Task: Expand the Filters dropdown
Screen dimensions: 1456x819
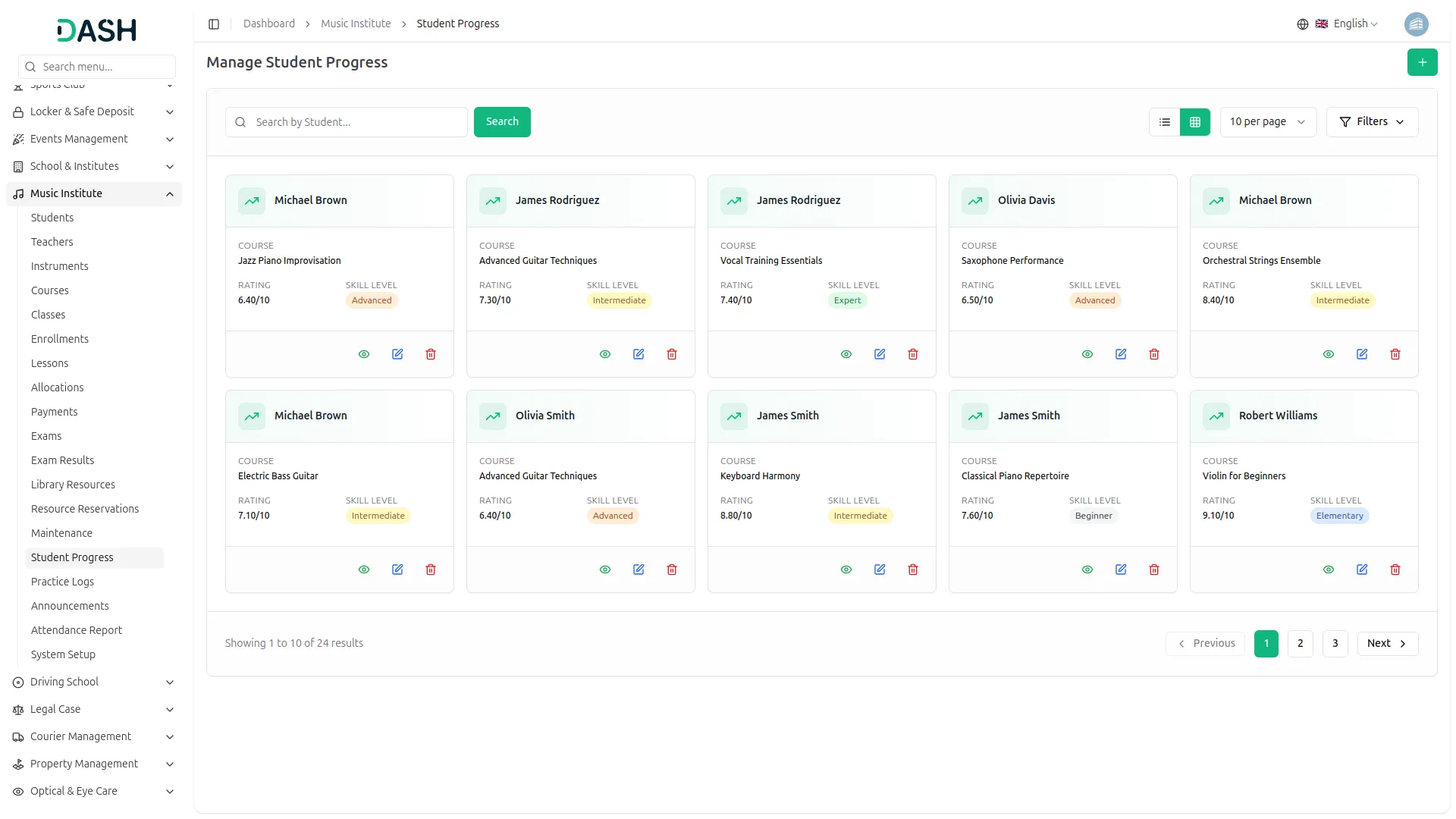Action: (x=1372, y=122)
